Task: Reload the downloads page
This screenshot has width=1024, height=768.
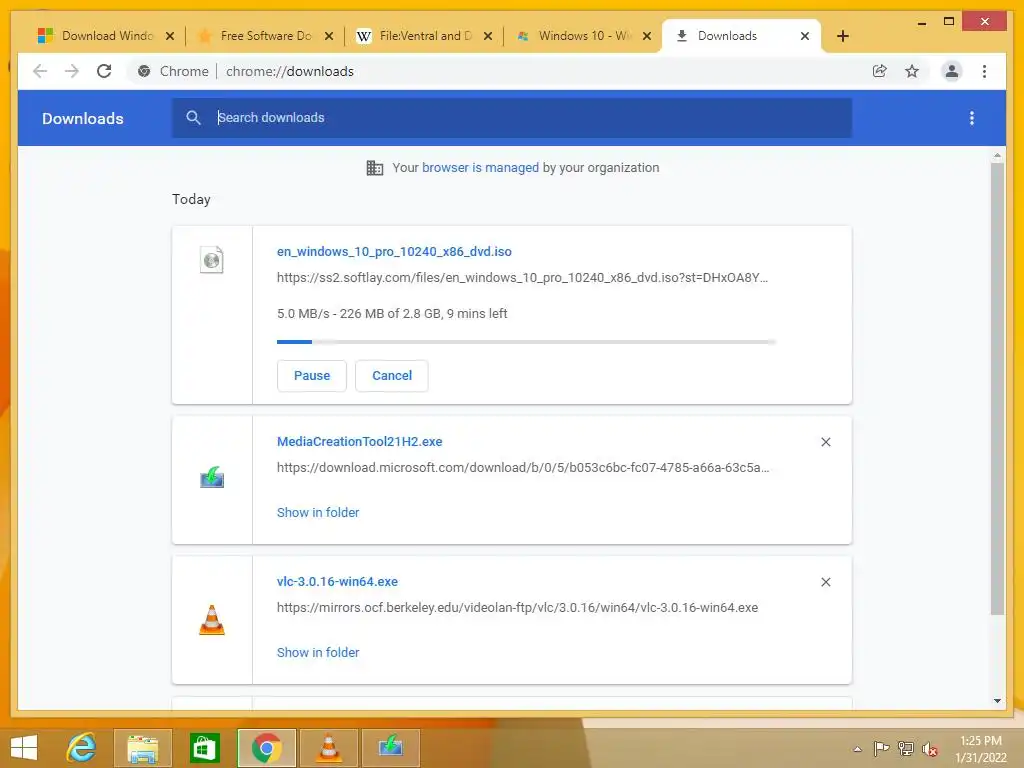Action: point(104,71)
